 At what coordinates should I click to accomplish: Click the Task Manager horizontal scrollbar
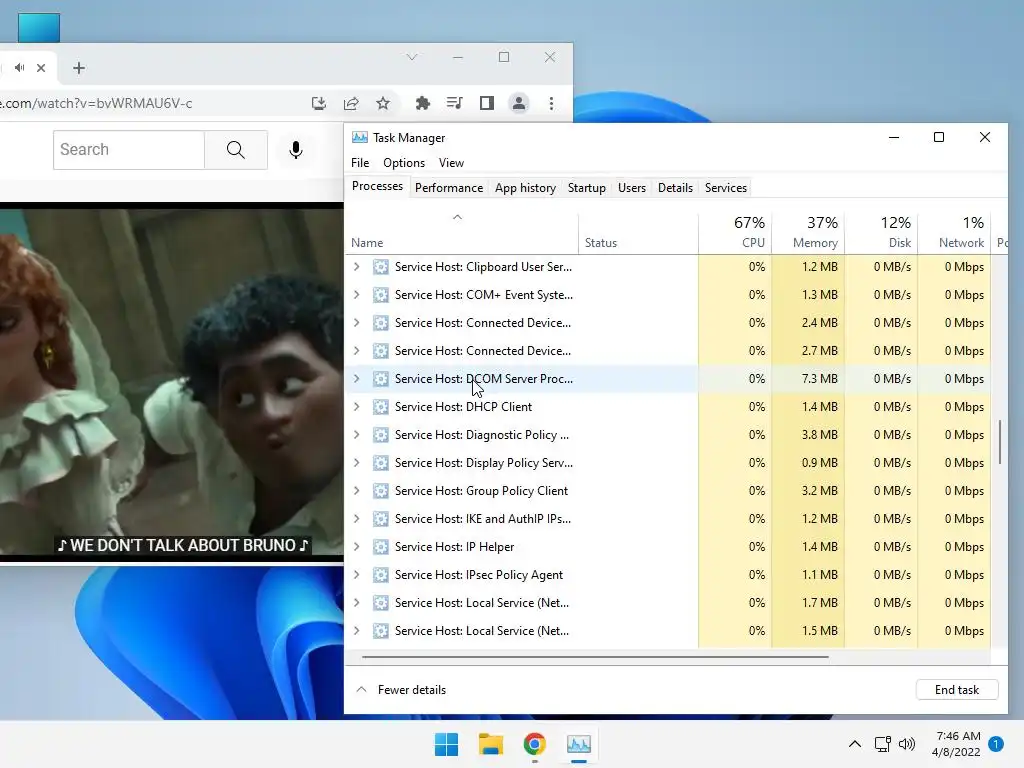pos(595,657)
